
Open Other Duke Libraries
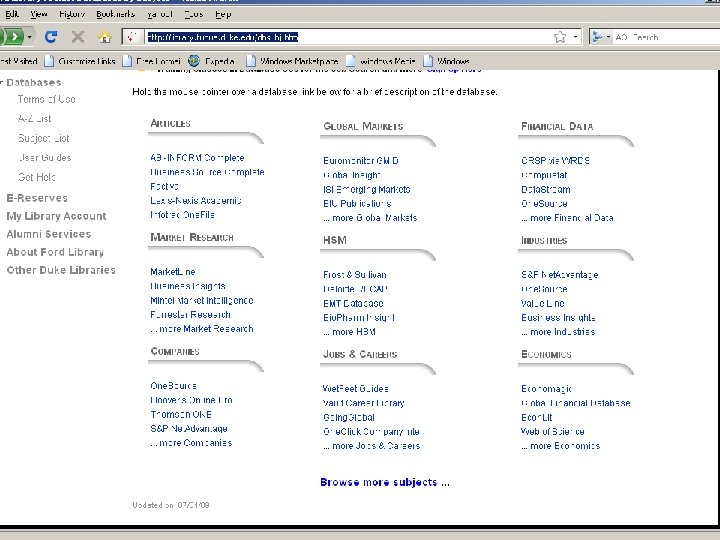pos(61,270)
